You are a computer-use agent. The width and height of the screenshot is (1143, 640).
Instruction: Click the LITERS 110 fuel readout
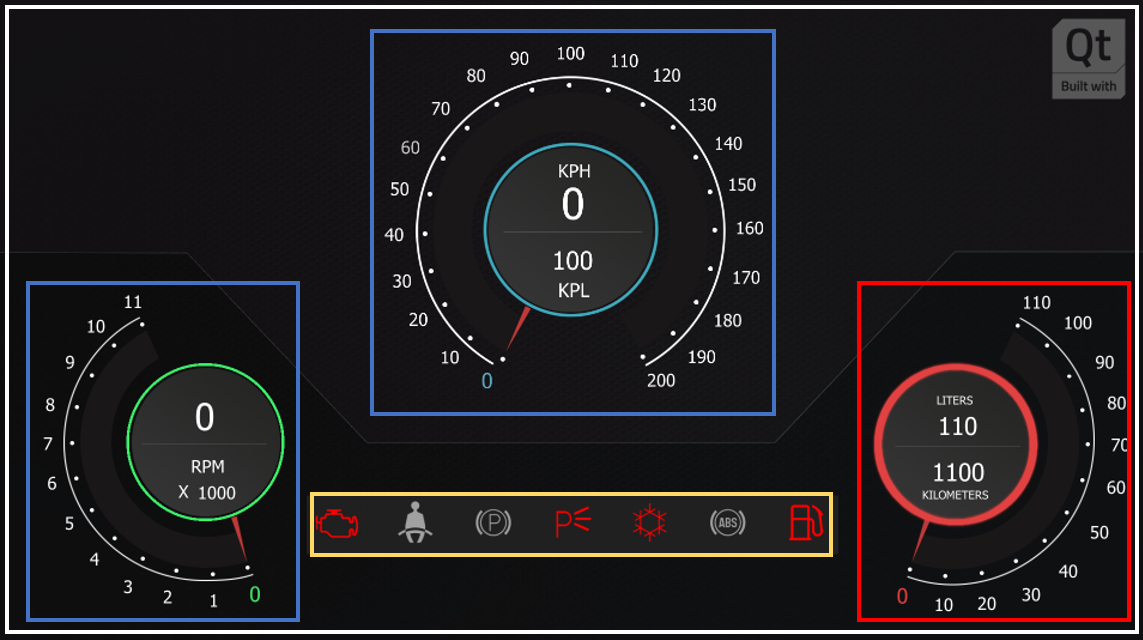click(956, 417)
